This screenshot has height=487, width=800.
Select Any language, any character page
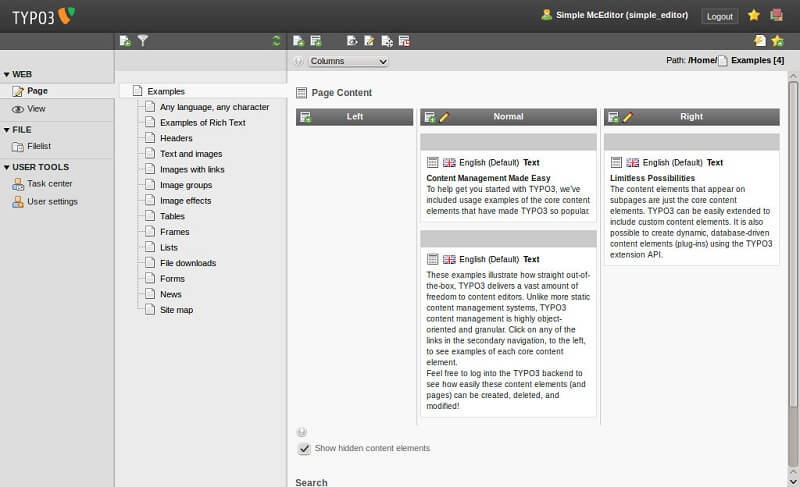coord(214,107)
